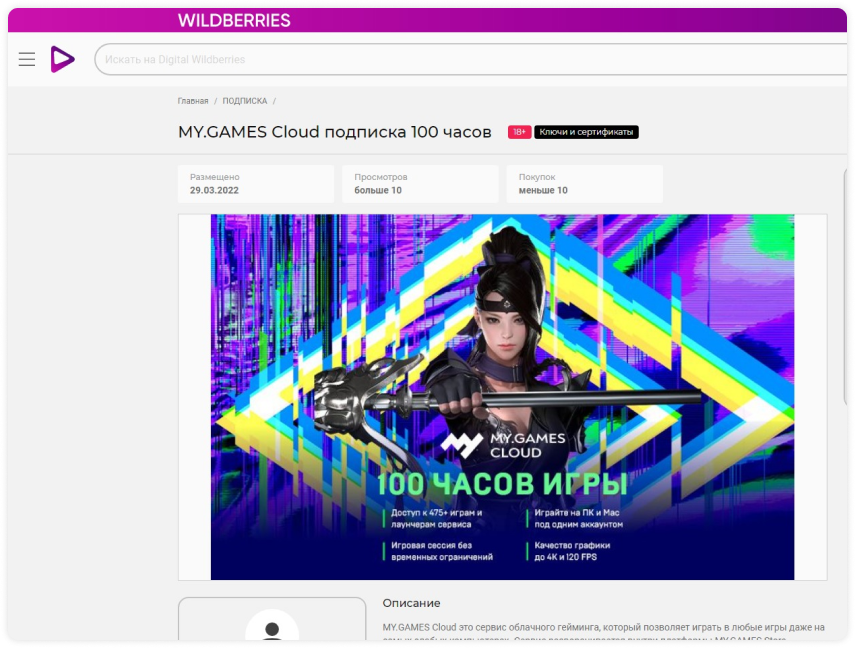Open the hamburger menu

[27, 59]
